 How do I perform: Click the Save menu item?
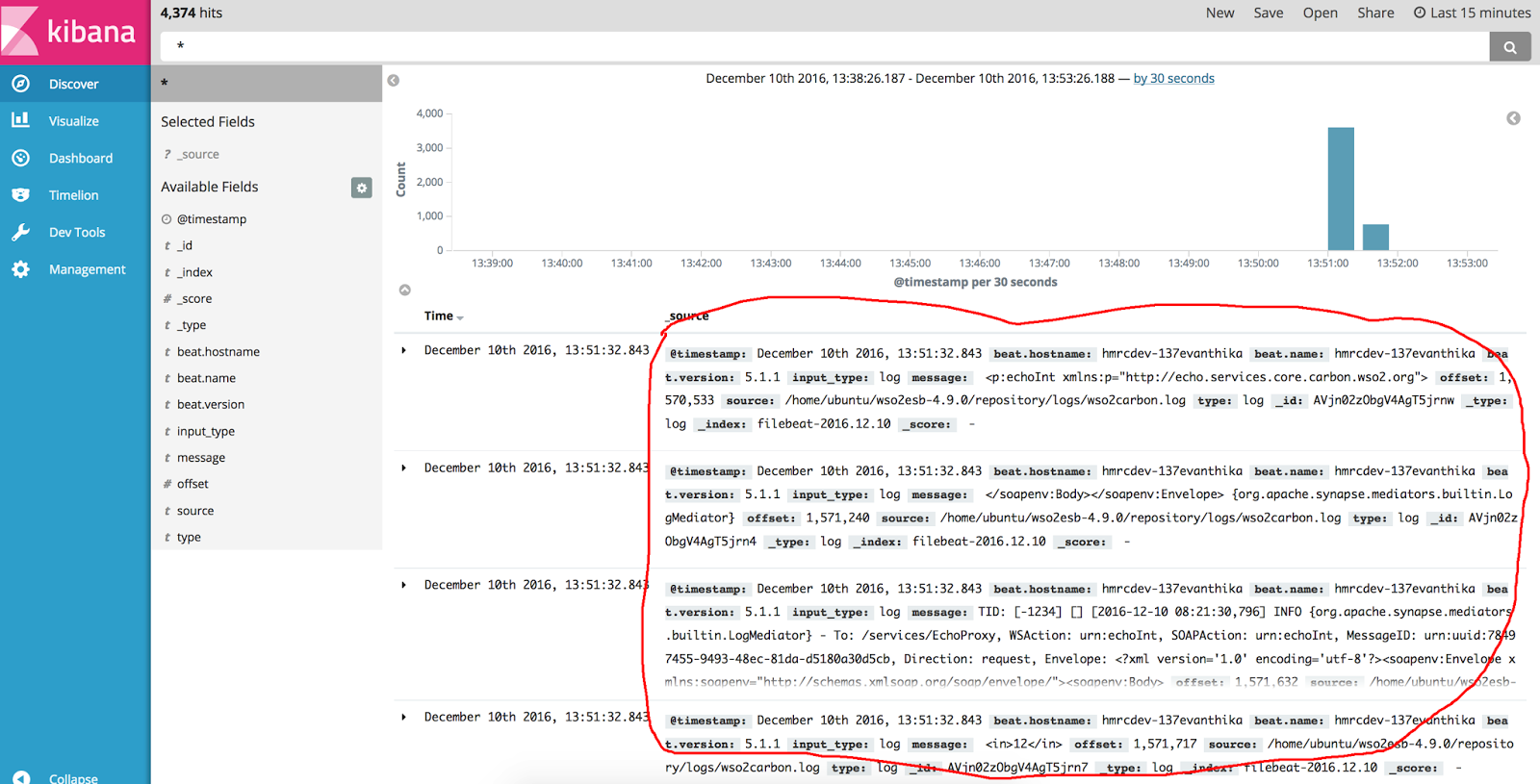tap(1269, 13)
